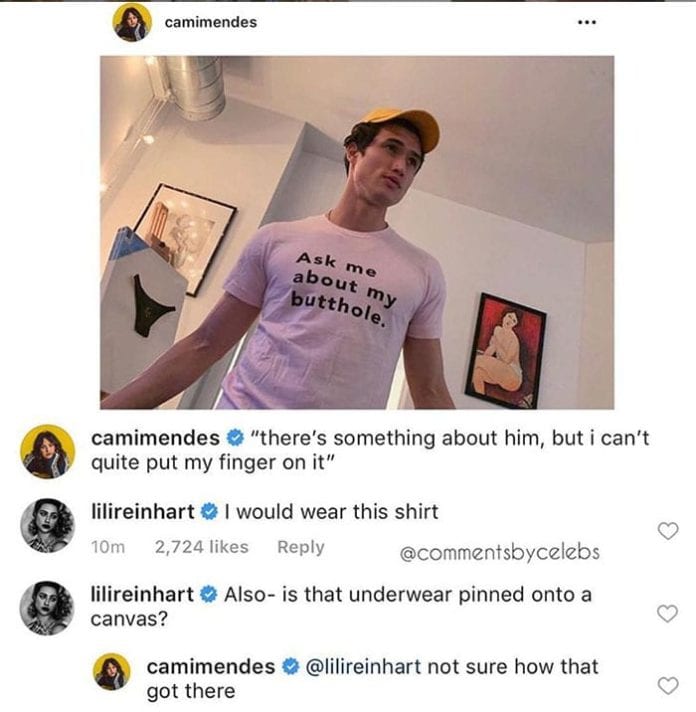Click camimendes username in the caption
This screenshot has width=696, height=712.
[x=155, y=438]
